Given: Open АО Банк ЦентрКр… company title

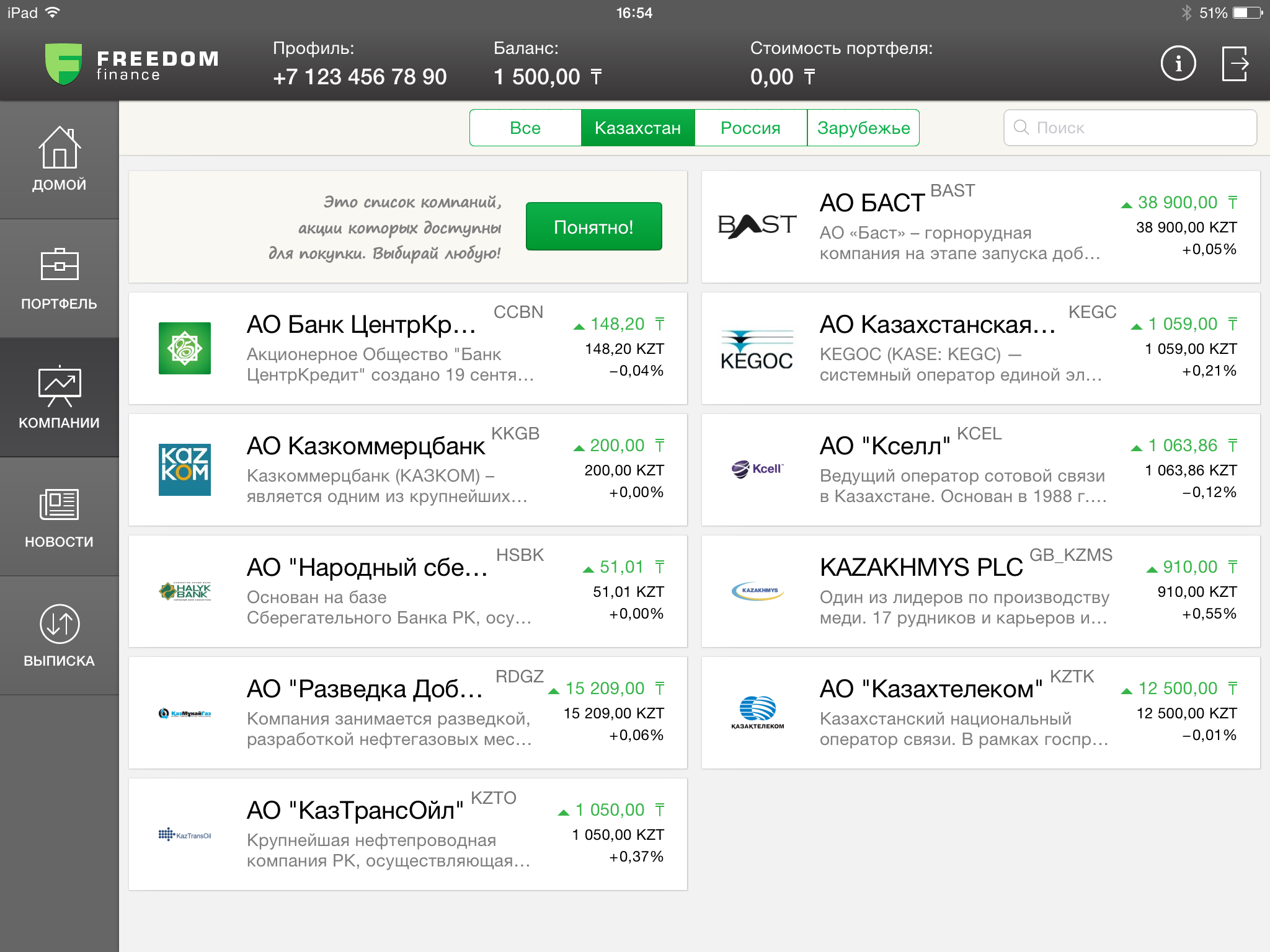Looking at the screenshot, I should [362, 324].
